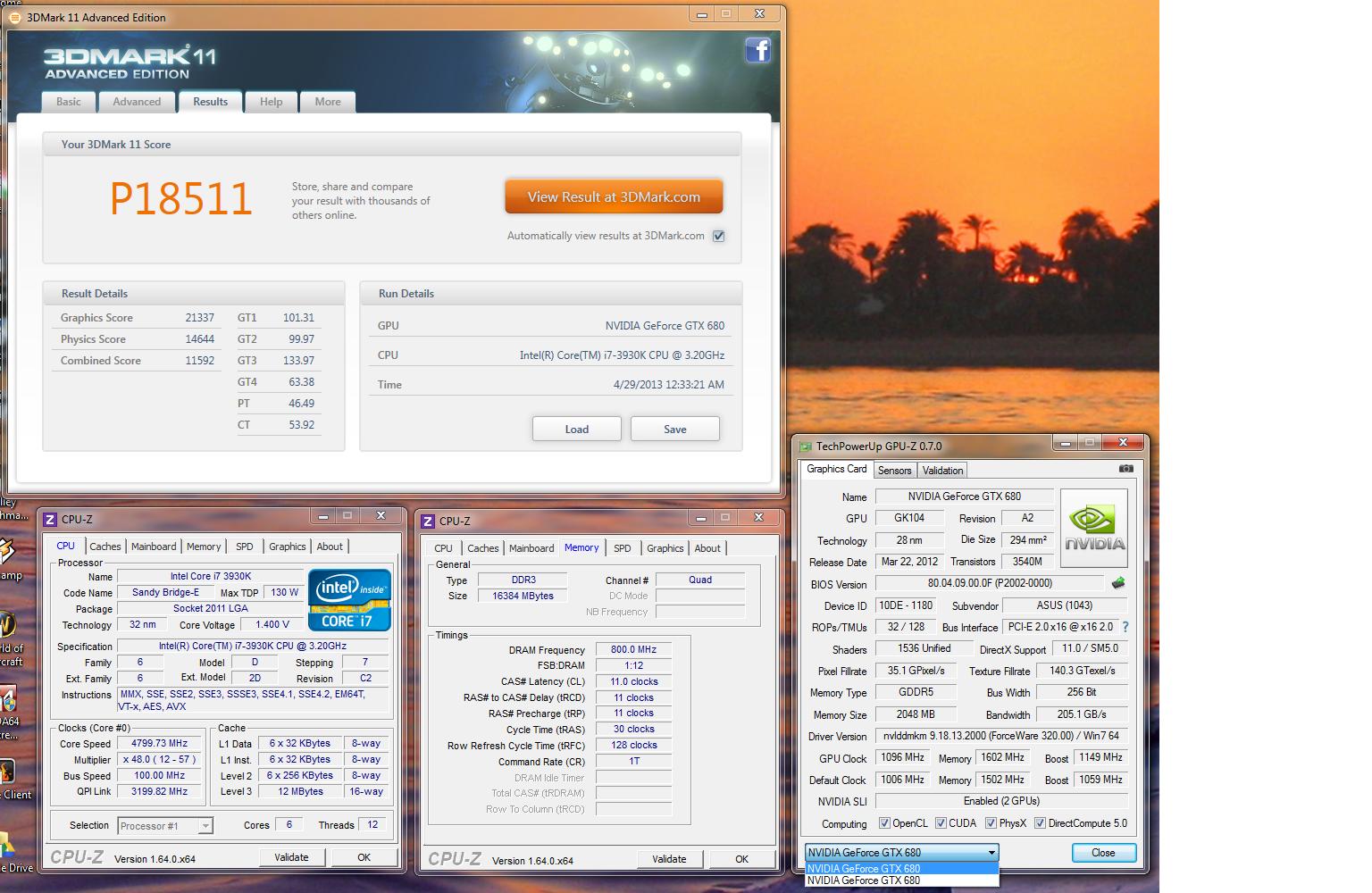Open SPD tab in left CPU-Z window
Viewport: 1372px width, 893px height.
click(x=244, y=547)
